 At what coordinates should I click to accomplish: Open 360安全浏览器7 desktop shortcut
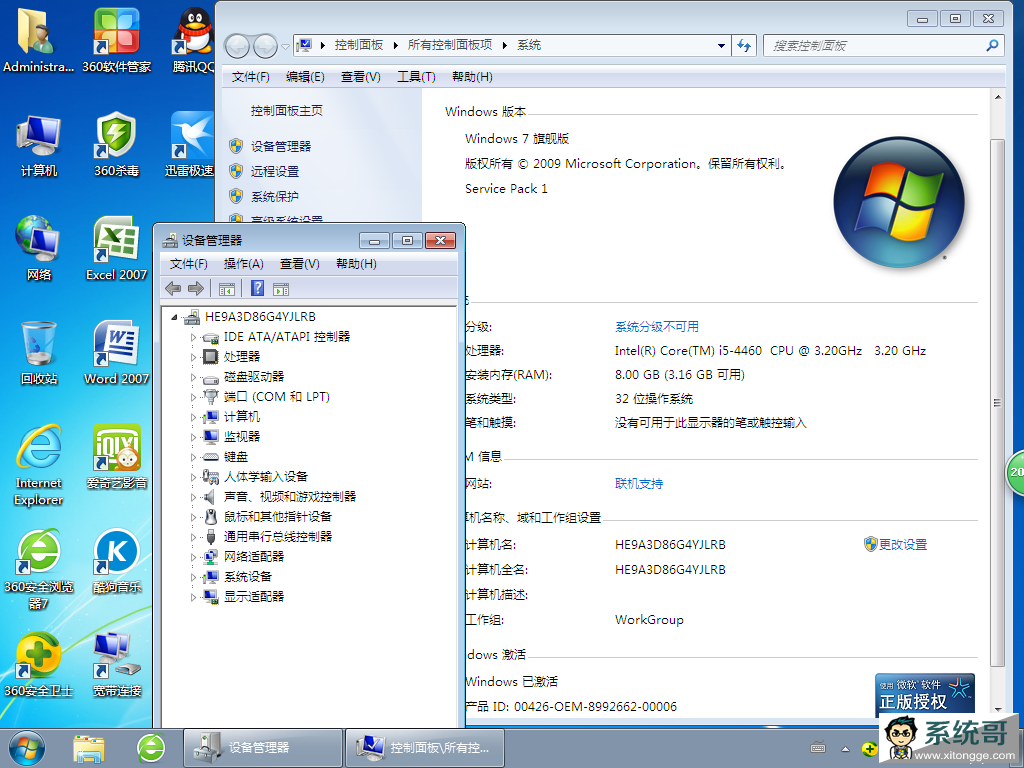pyautogui.click(x=39, y=569)
